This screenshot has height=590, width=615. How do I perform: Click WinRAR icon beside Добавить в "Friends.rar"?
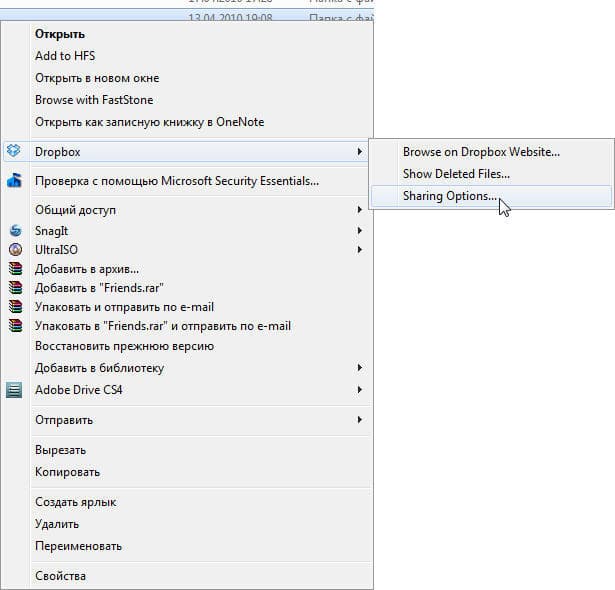tap(16, 288)
